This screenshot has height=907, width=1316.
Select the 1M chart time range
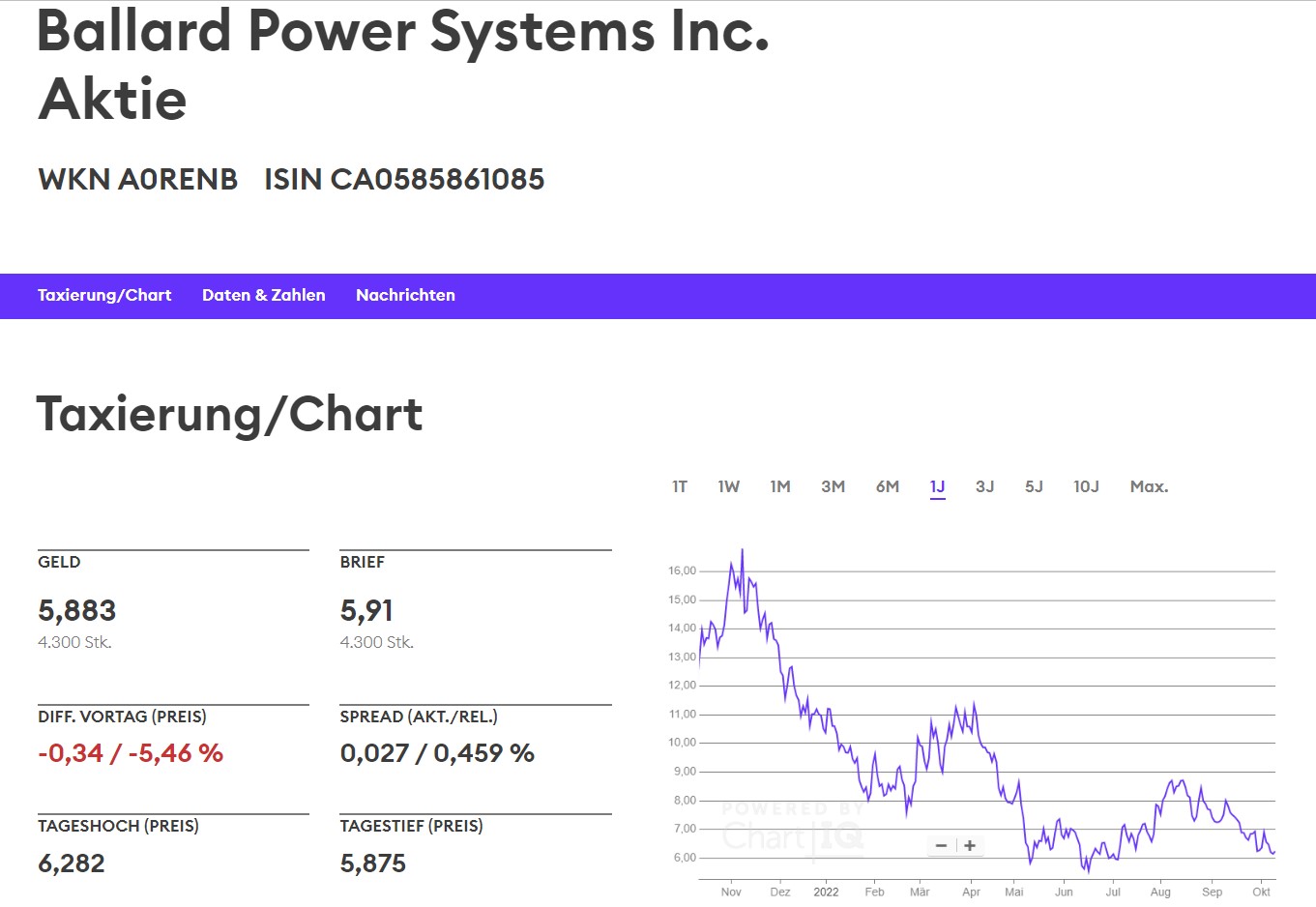(x=780, y=487)
